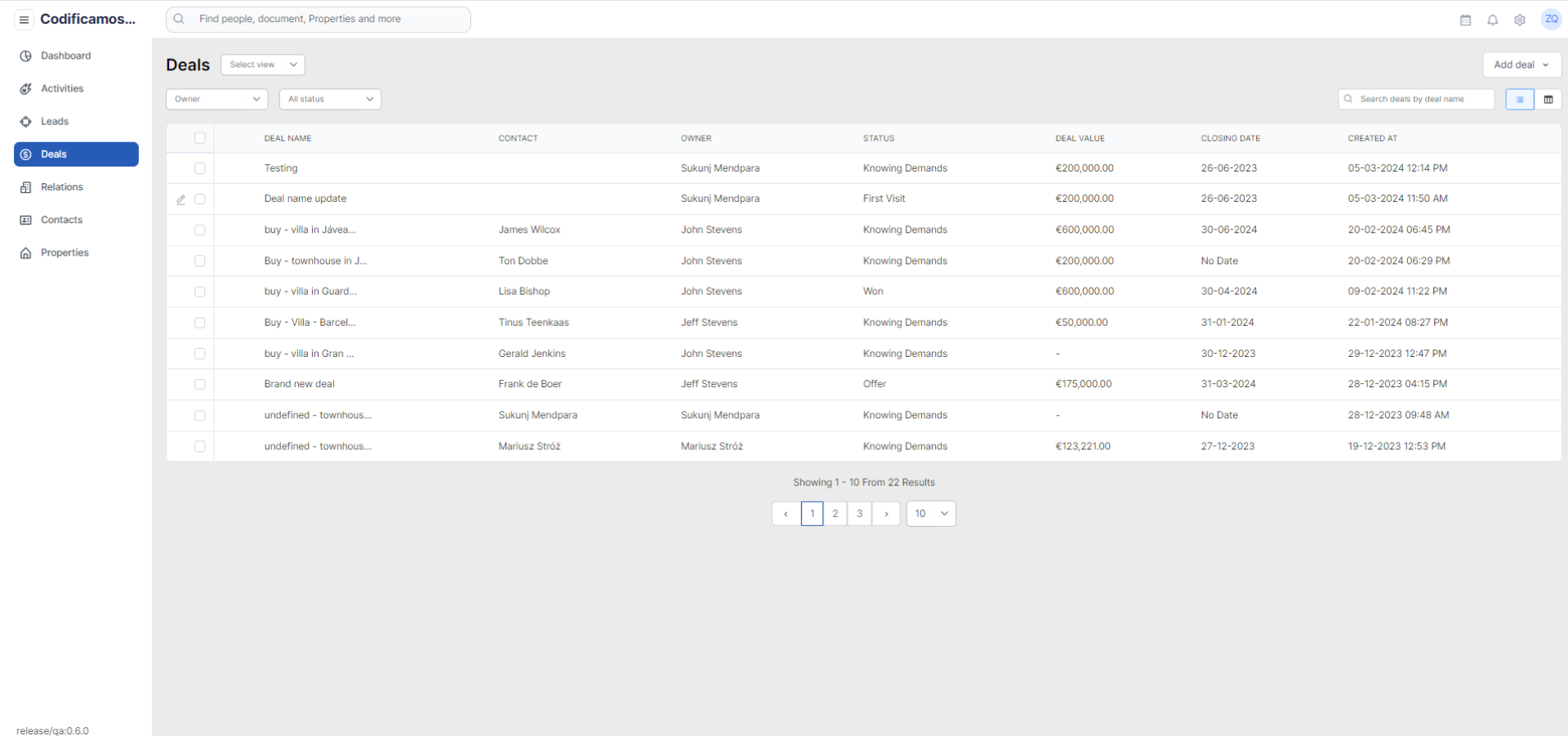Screen dimensions: 1568x736
Task: Open the notifications bell
Action: tap(1492, 20)
